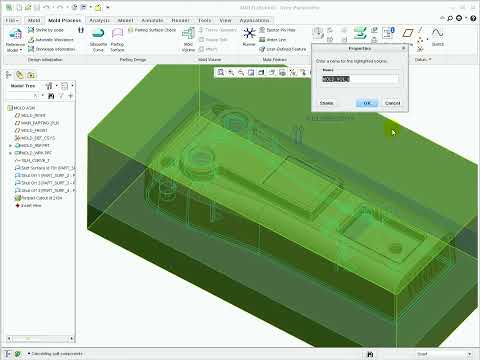Select MOLD_DEF_CSYS in the Model Tree
This screenshot has height=360, width=480.
click(35, 138)
